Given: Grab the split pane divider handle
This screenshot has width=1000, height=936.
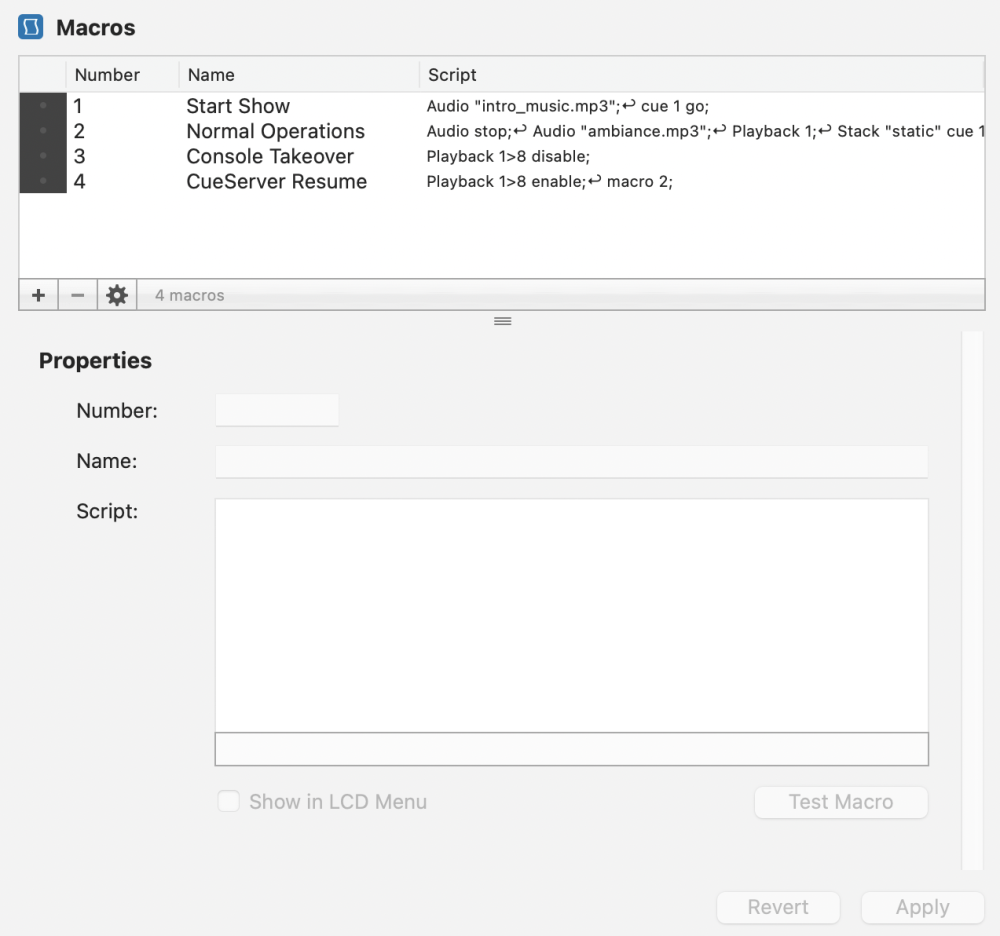Looking at the screenshot, I should [503, 321].
